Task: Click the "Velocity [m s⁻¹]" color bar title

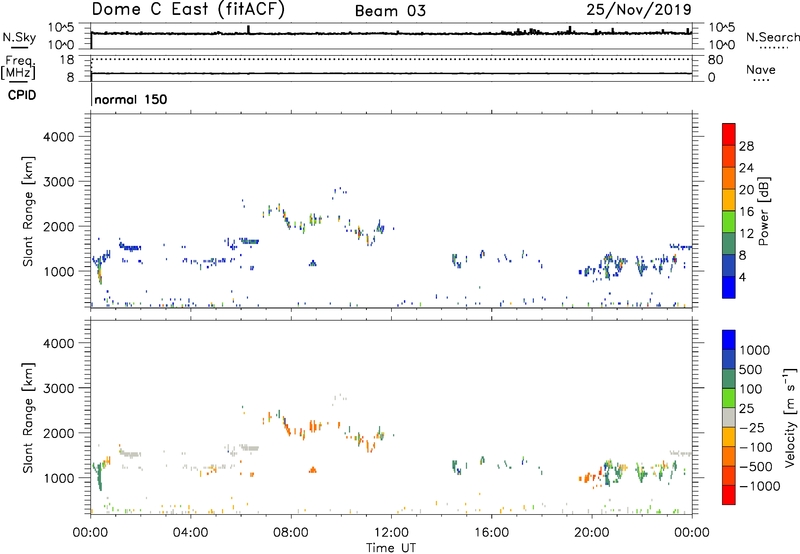Action: click(x=790, y=417)
